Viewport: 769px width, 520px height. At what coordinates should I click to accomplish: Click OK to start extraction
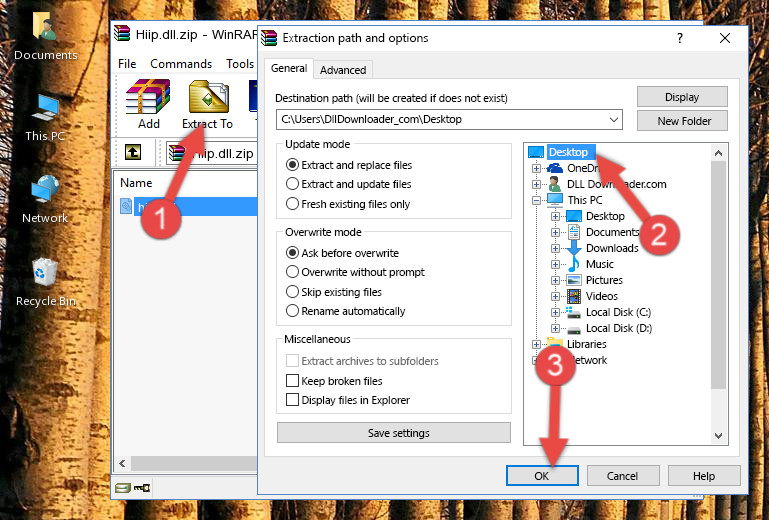pyautogui.click(x=542, y=476)
